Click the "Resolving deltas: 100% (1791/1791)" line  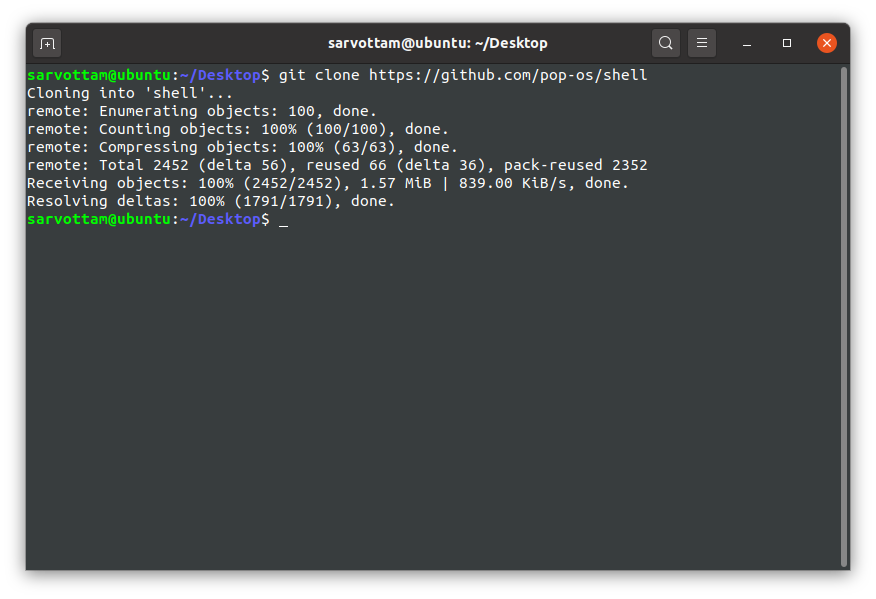point(211,201)
